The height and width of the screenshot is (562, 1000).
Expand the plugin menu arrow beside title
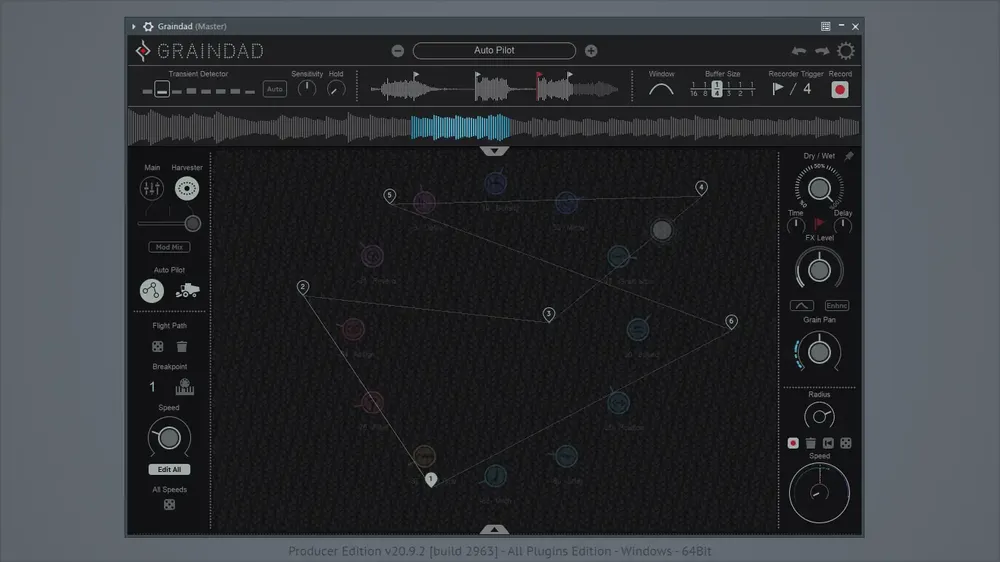coord(133,26)
